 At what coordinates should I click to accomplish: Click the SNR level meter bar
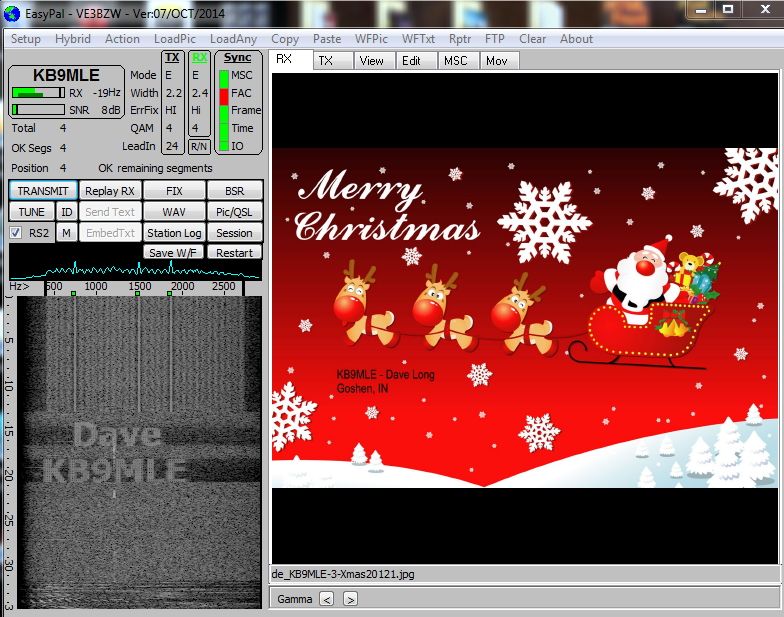[x=38, y=110]
